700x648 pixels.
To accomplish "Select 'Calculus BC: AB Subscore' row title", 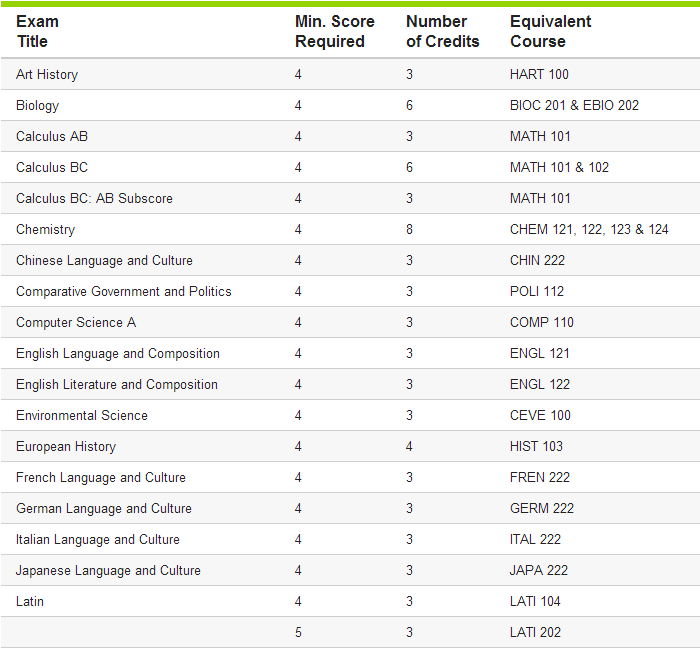I will click(94, 198).
